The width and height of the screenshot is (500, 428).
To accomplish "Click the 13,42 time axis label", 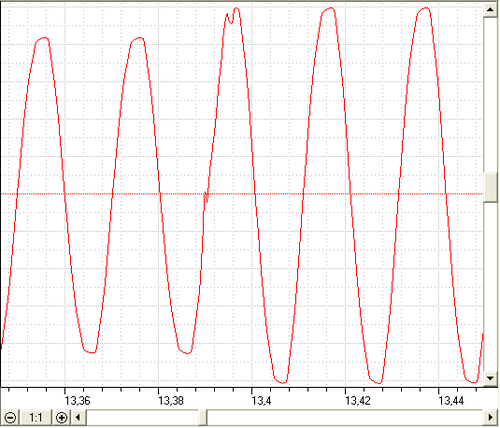I will (358, 400).
